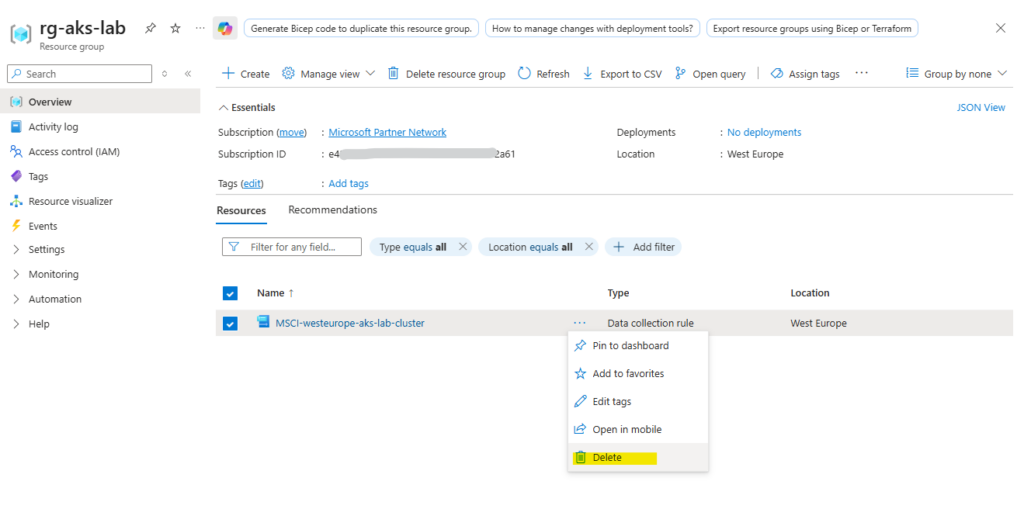Screen dimensions: 1024x509
Task: Click the Add filter button
Action: [645, 247]
